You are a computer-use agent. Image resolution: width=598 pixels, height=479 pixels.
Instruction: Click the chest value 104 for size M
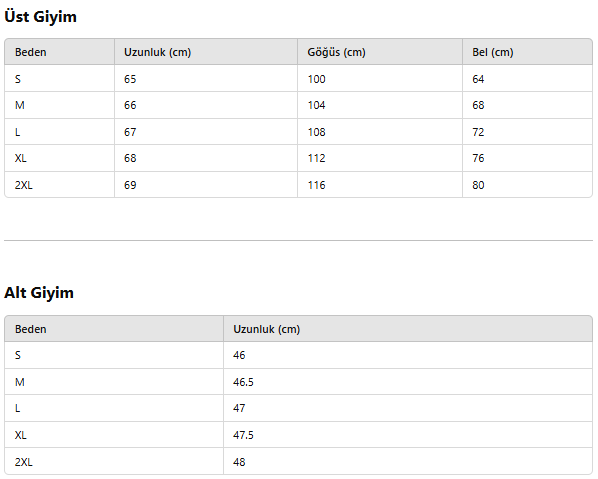pyautogui.click(x=317, y=105)
